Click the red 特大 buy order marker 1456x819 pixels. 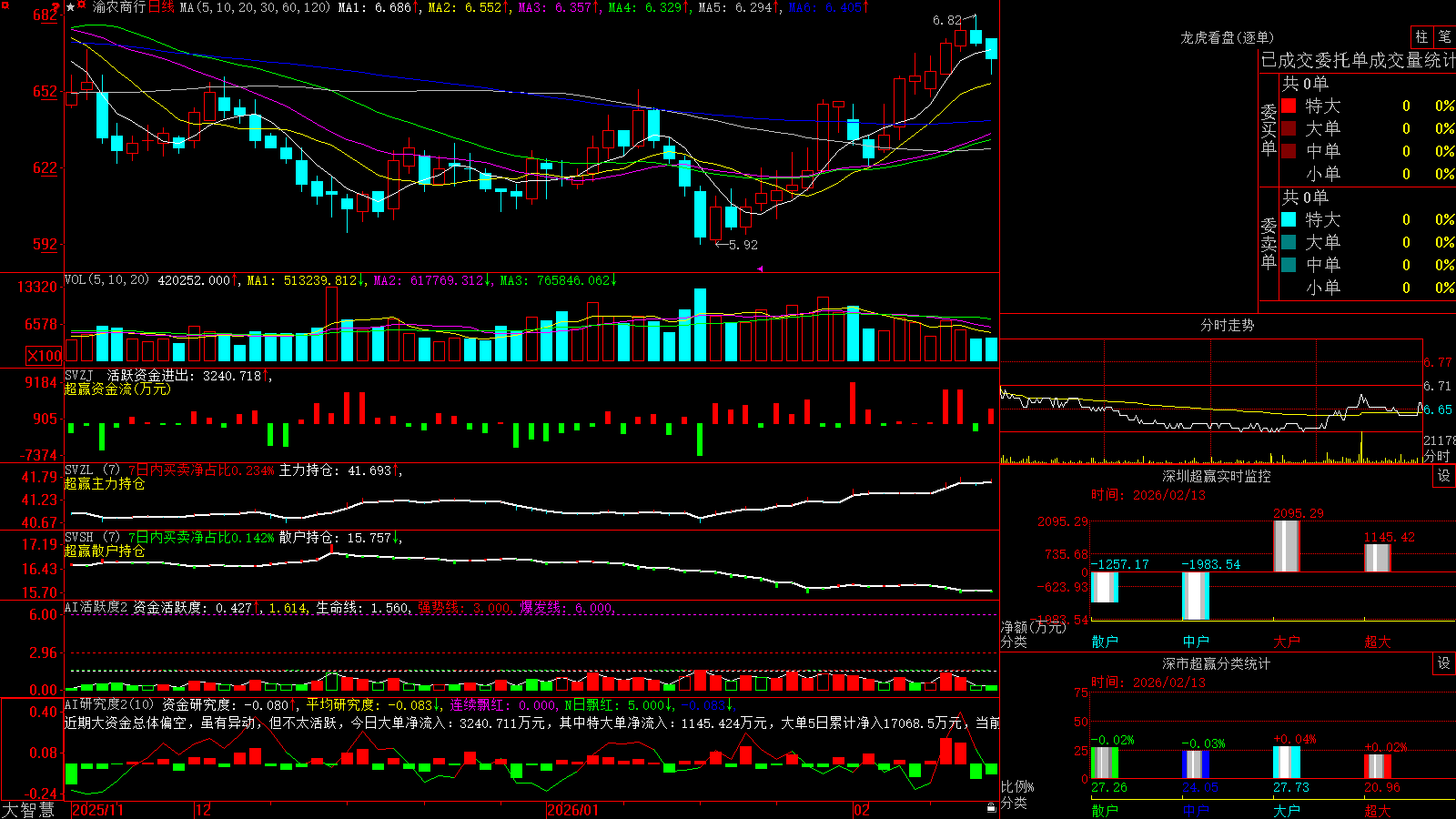tap(1289, 106)
